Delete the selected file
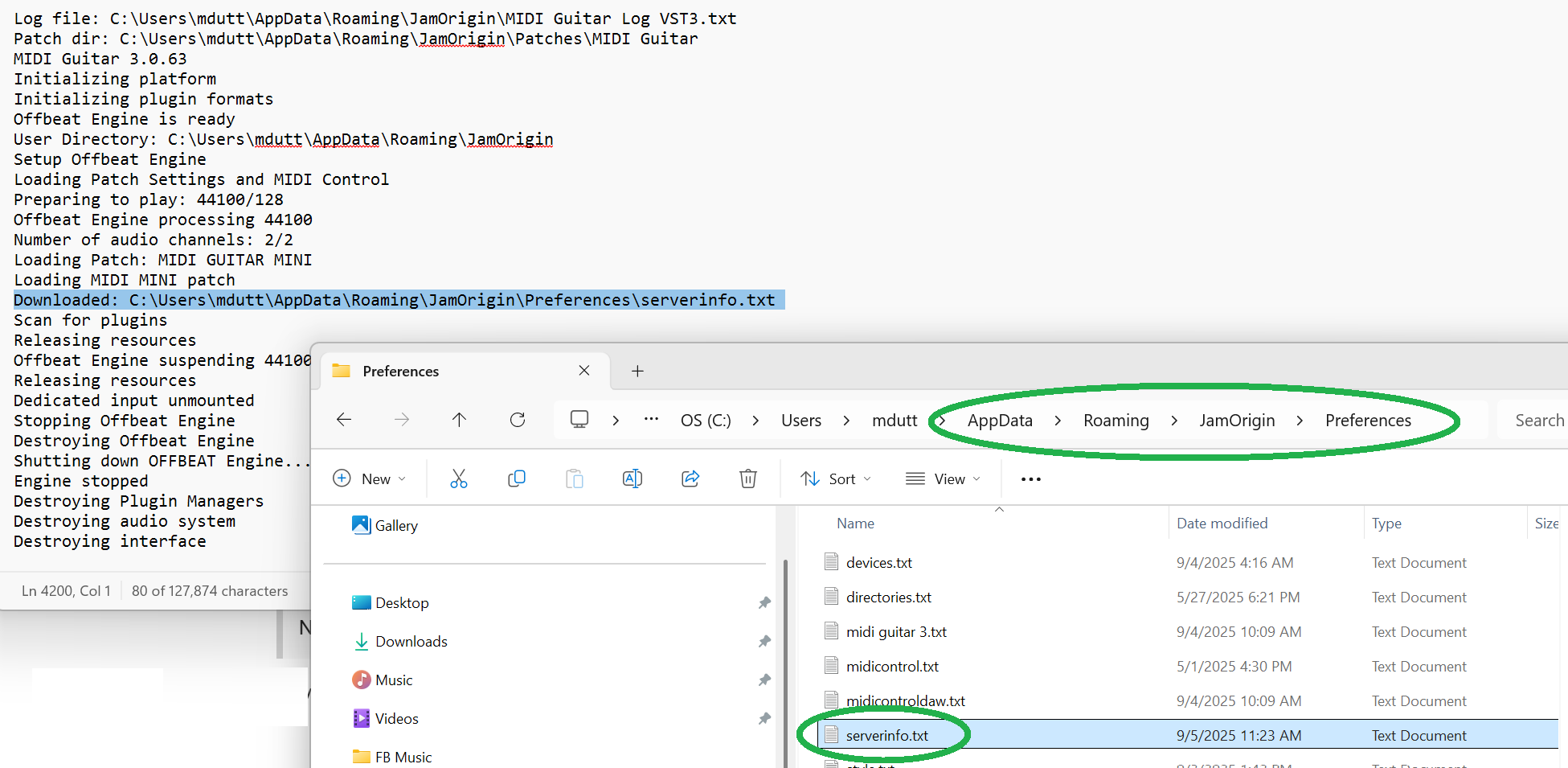 (748, 479)
